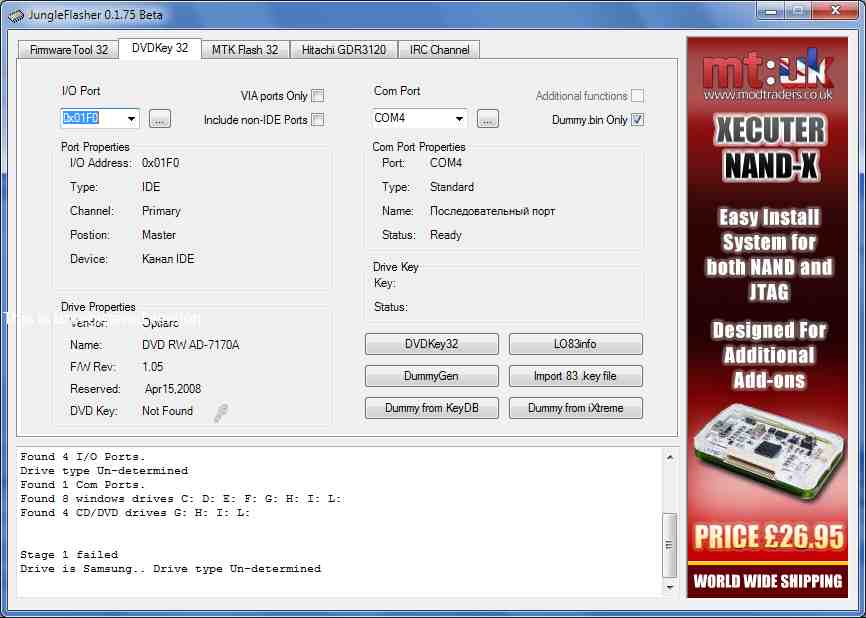Click the log output scrollbar down arrow
Viewport: 866px width, 618px height.
point(670,589)
